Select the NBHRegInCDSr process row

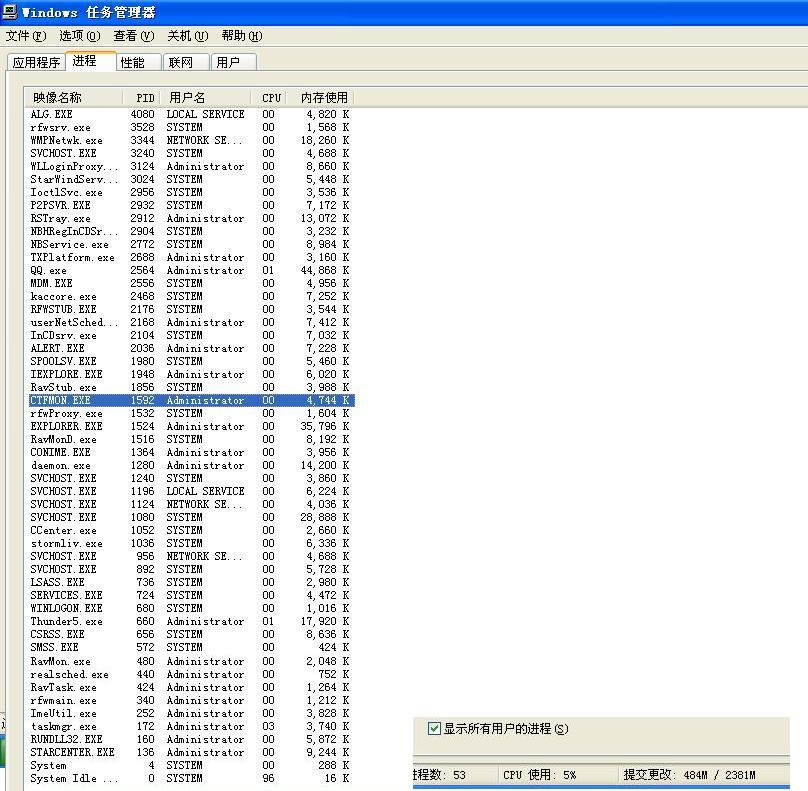pos(191,231)
